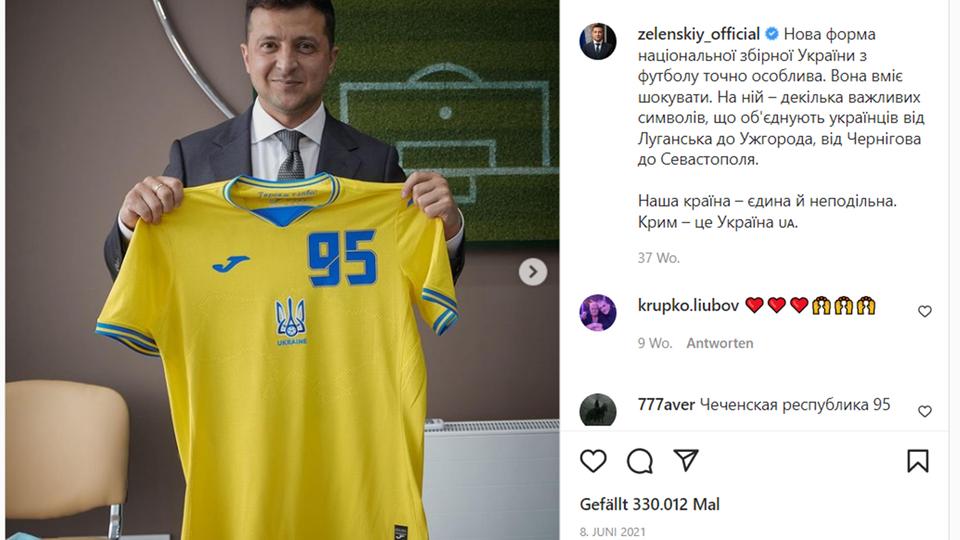Viewport: 960px width, 540px height.
Task: Click the yellow jersey photo
Action: click(x=282, y=270)
